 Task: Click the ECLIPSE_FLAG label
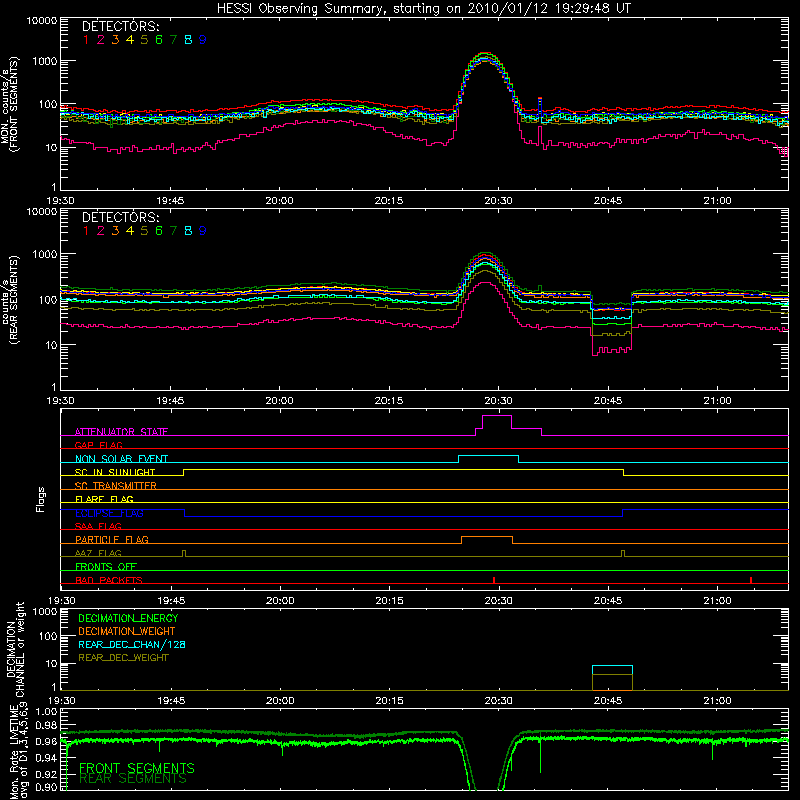(109, 513)
